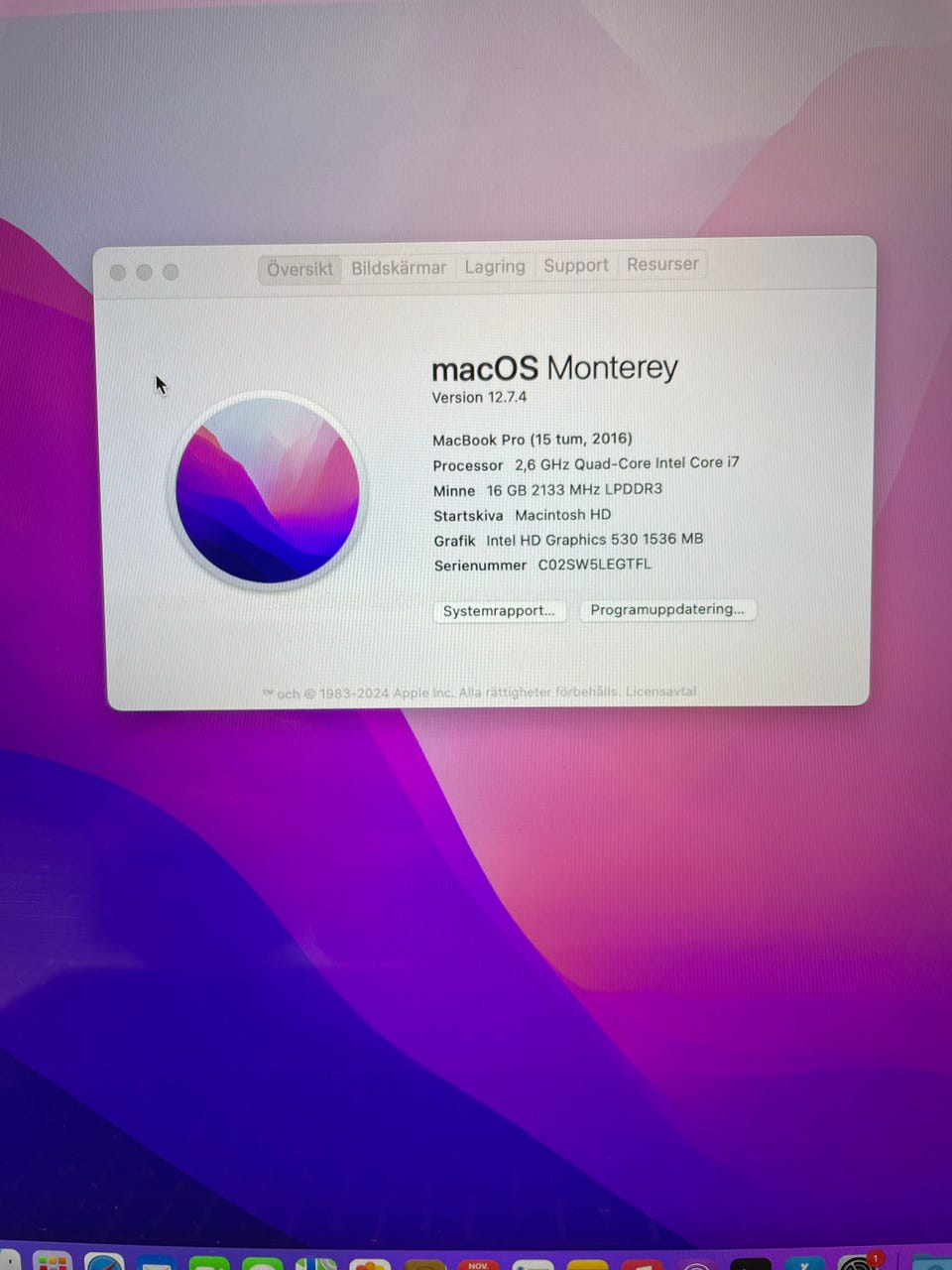Viewport: 952px width, 1270px height.
Task: Click the processor value 2,6 GHz Quad-Core Intel Core i7
Action: click(627, 463)
